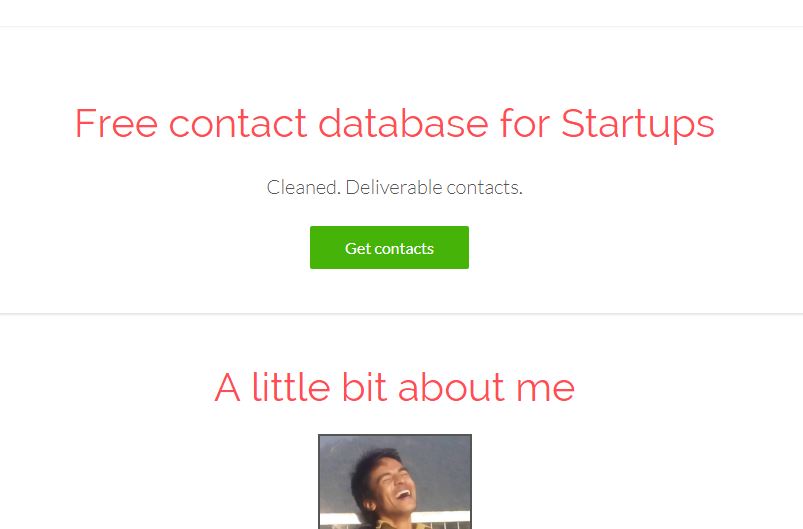Click the thin top border line of page
The image size is (803, 529).
(401, 27)
